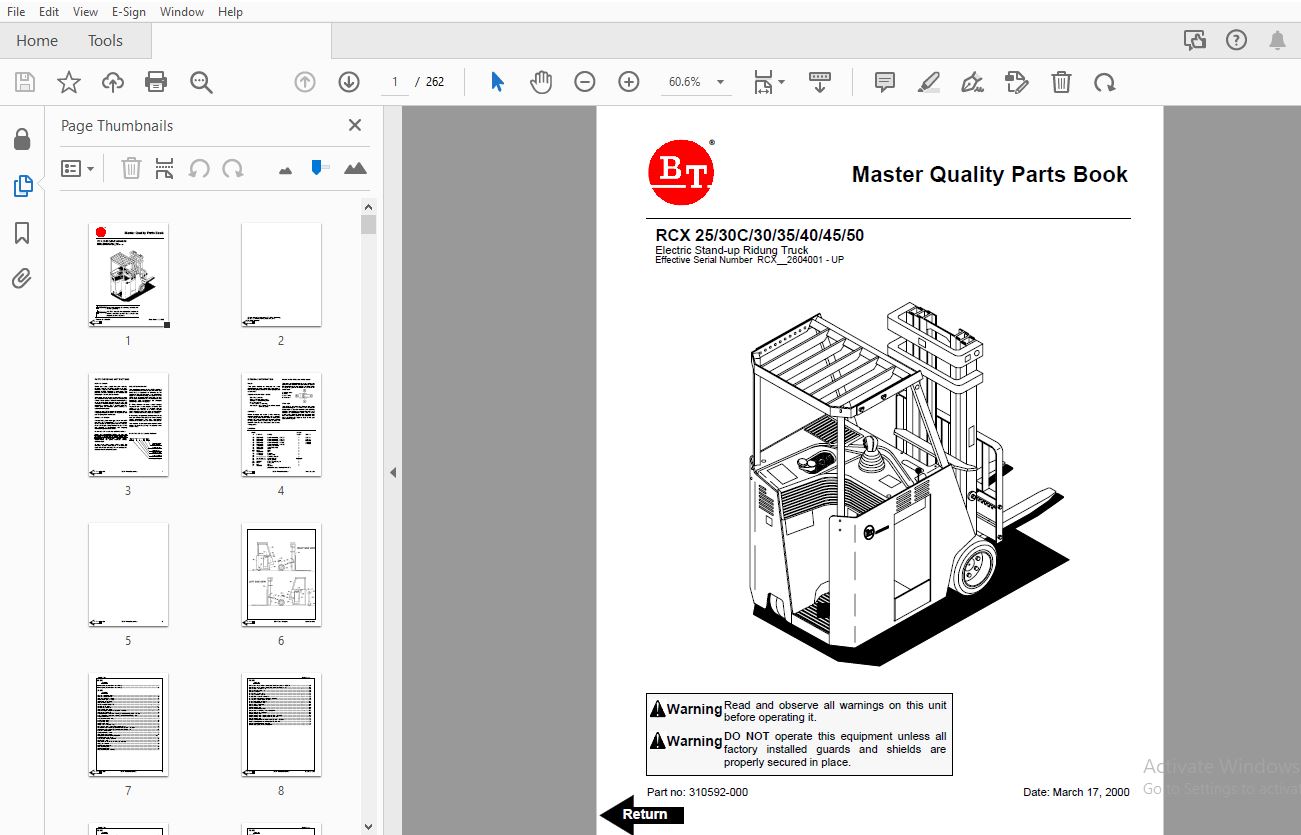The height and width of the screenshot is (835, 1301).
Task: Open Help with the question mark icon
Action: click(1237, 40)
